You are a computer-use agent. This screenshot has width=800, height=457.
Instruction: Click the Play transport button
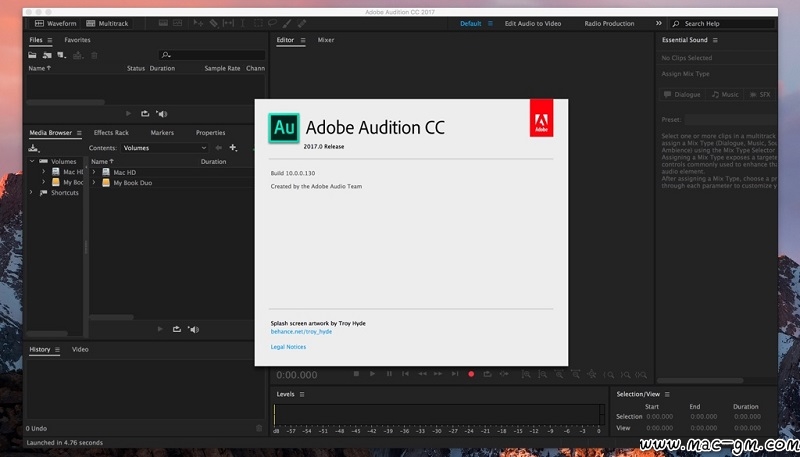(x=372, y=374)
